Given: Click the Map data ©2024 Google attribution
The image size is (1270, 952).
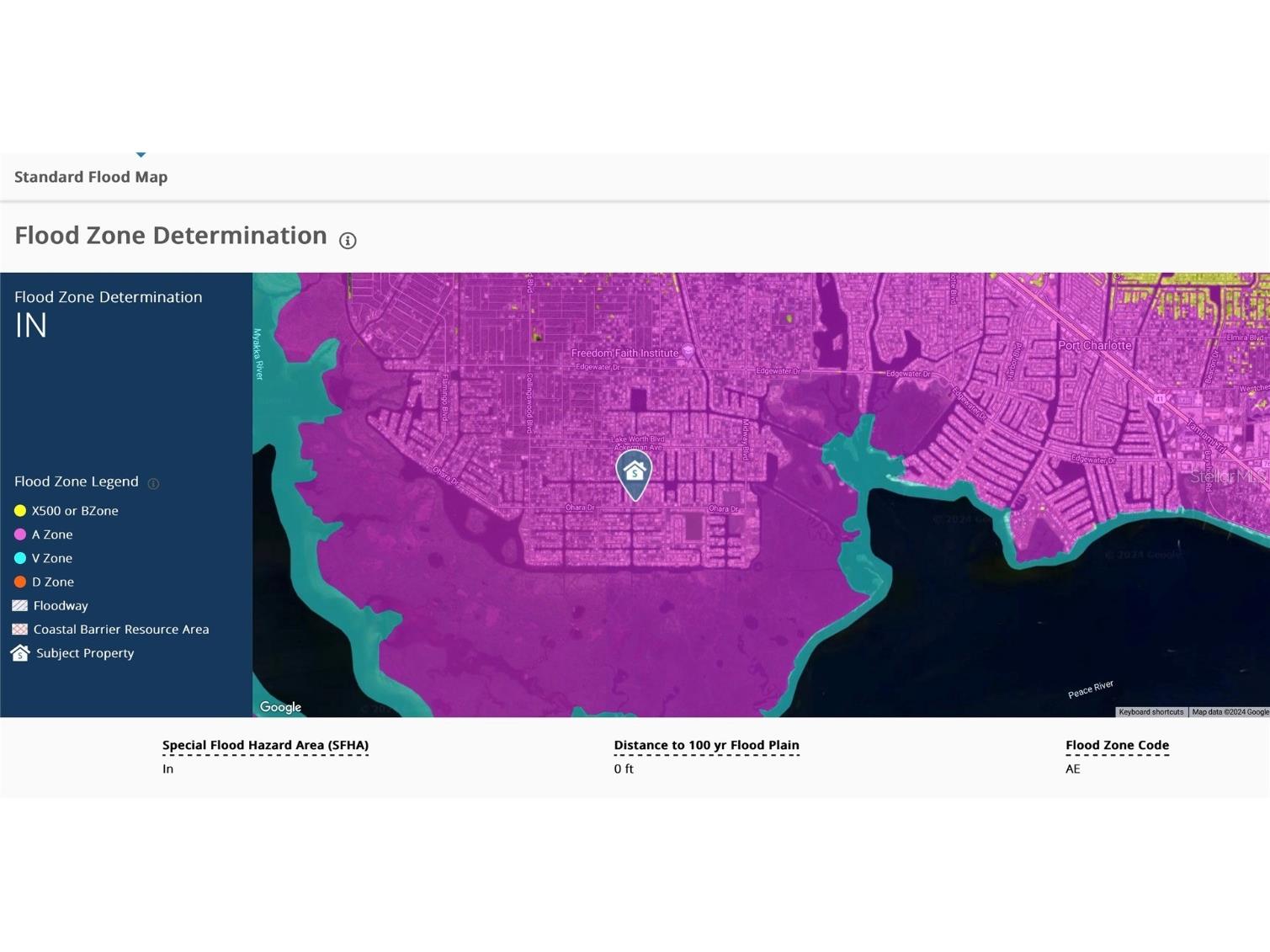Looking at the screenshot, I should [x=1230, y=712].
